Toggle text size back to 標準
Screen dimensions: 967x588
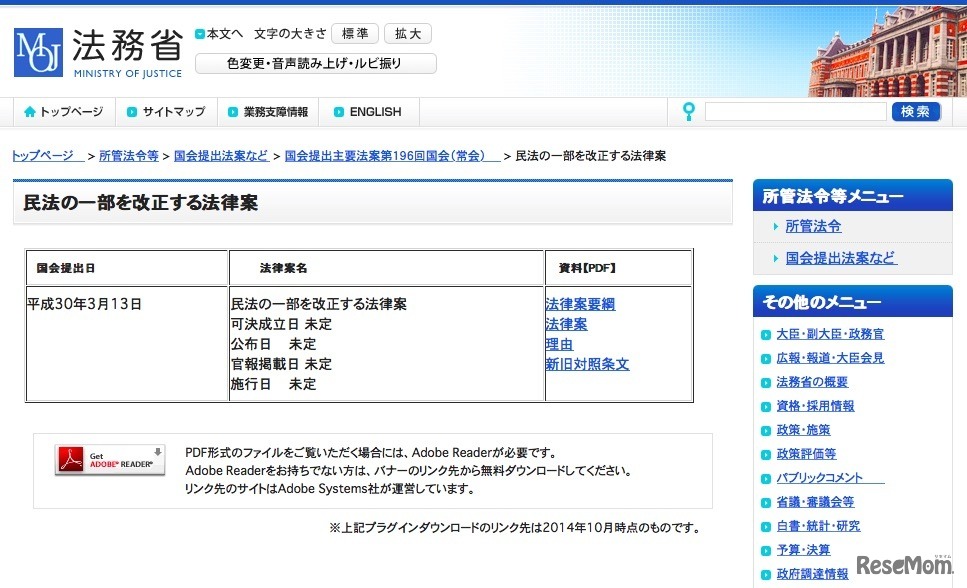(x=355, y=33)
